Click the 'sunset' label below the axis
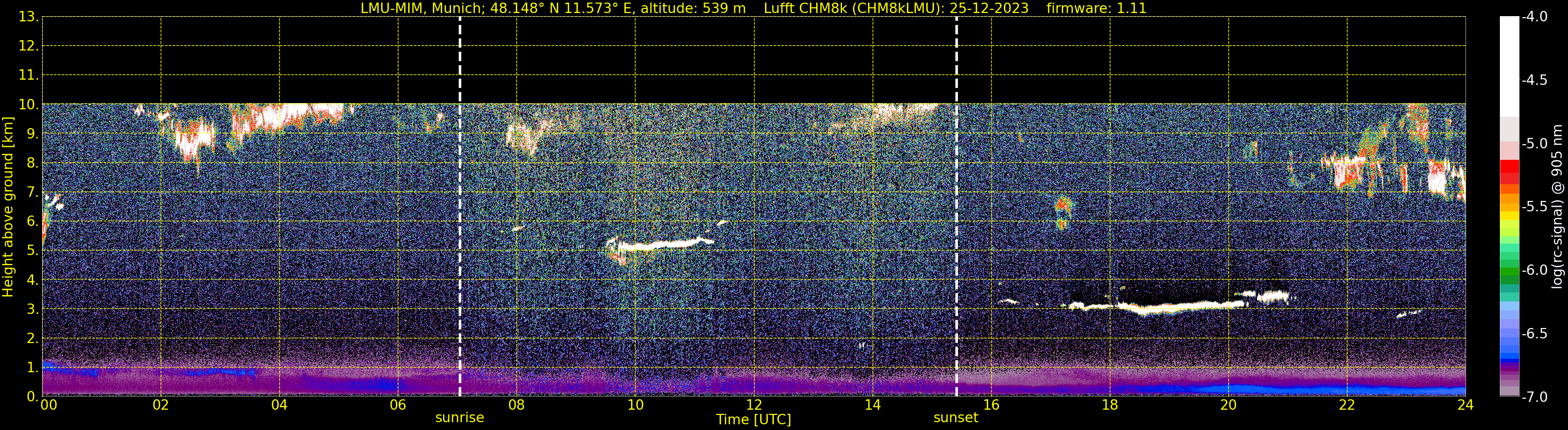1568x430 pixels. [956, 418]
